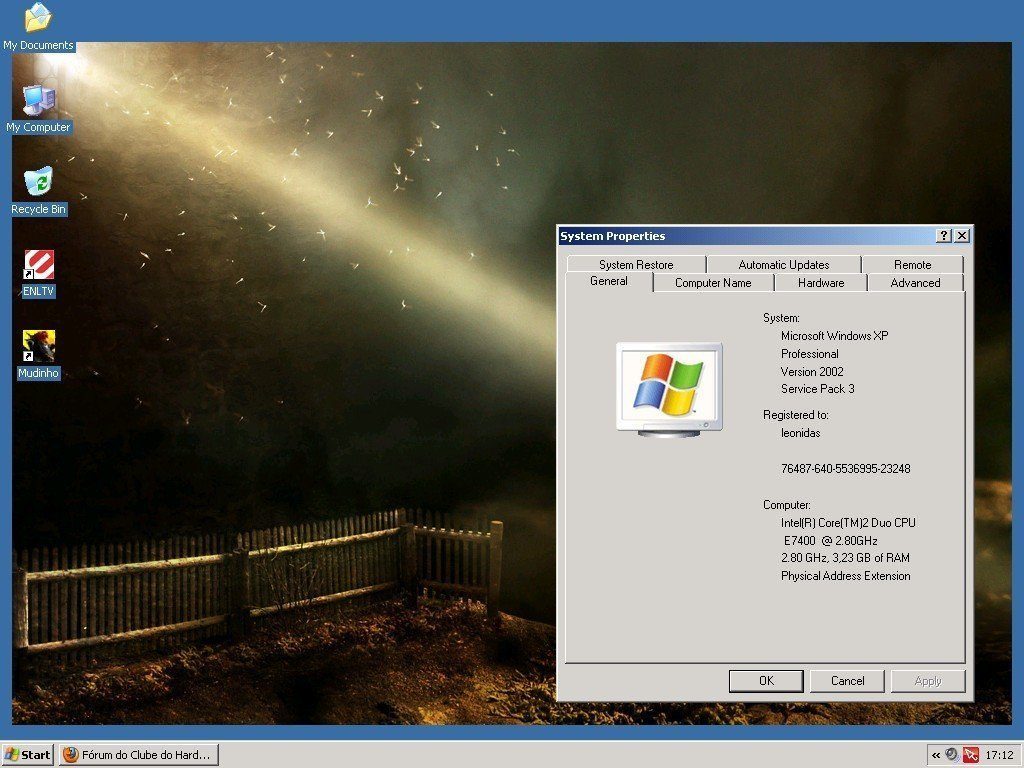Switch to the Automatic Updates tab
Viewport: 1024px width, 768px height.
[x=784, y=264]
